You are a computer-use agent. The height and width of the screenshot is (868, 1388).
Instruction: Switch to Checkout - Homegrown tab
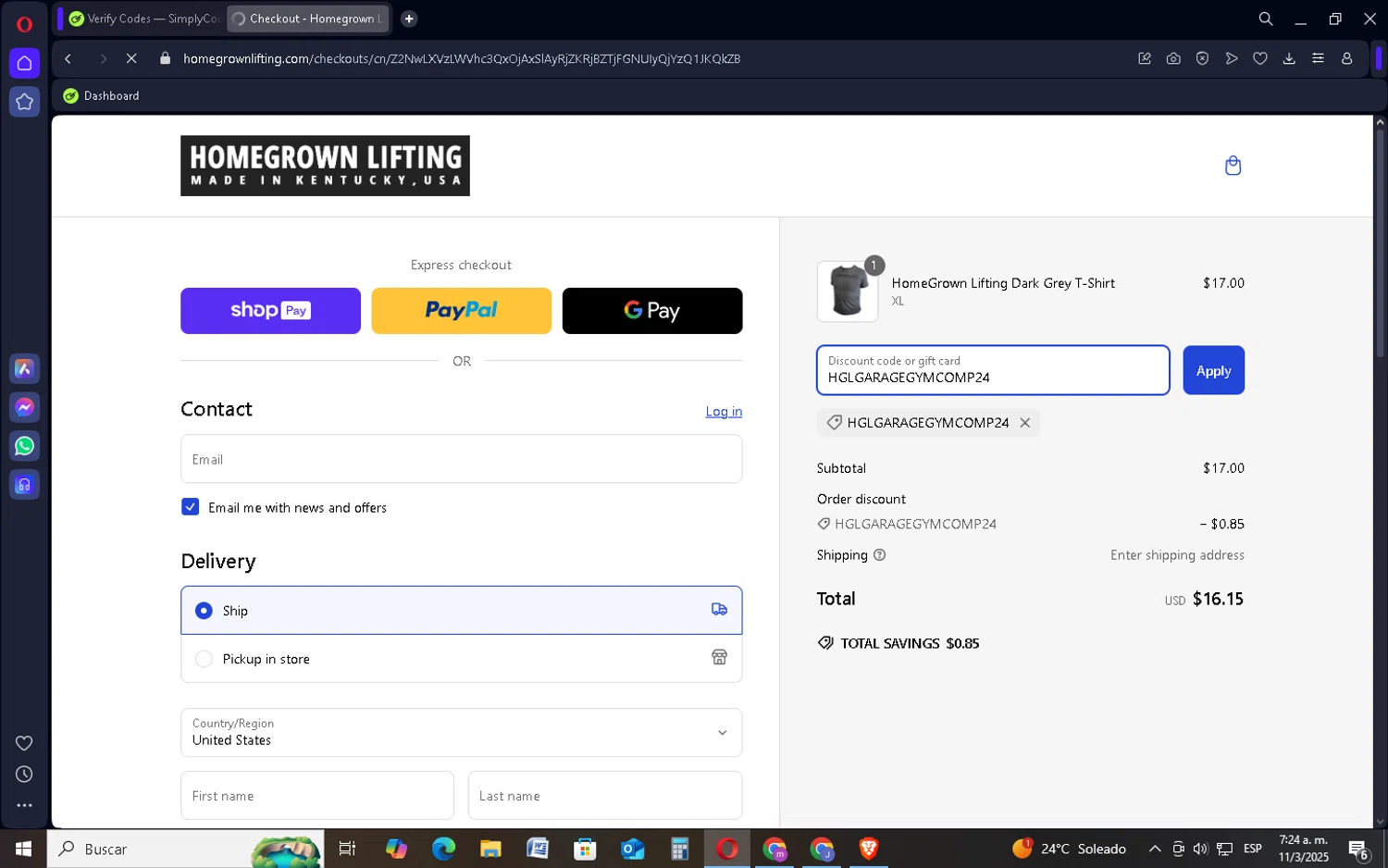308,19
